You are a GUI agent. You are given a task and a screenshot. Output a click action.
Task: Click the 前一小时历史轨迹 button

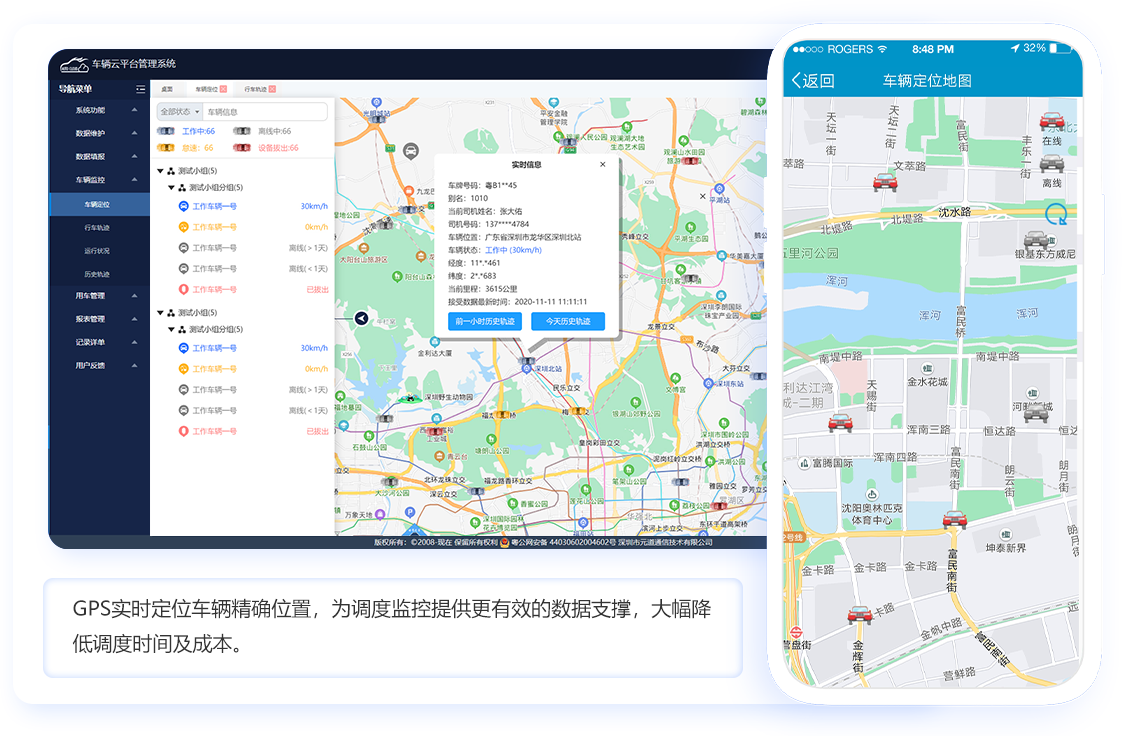point(485,320)
